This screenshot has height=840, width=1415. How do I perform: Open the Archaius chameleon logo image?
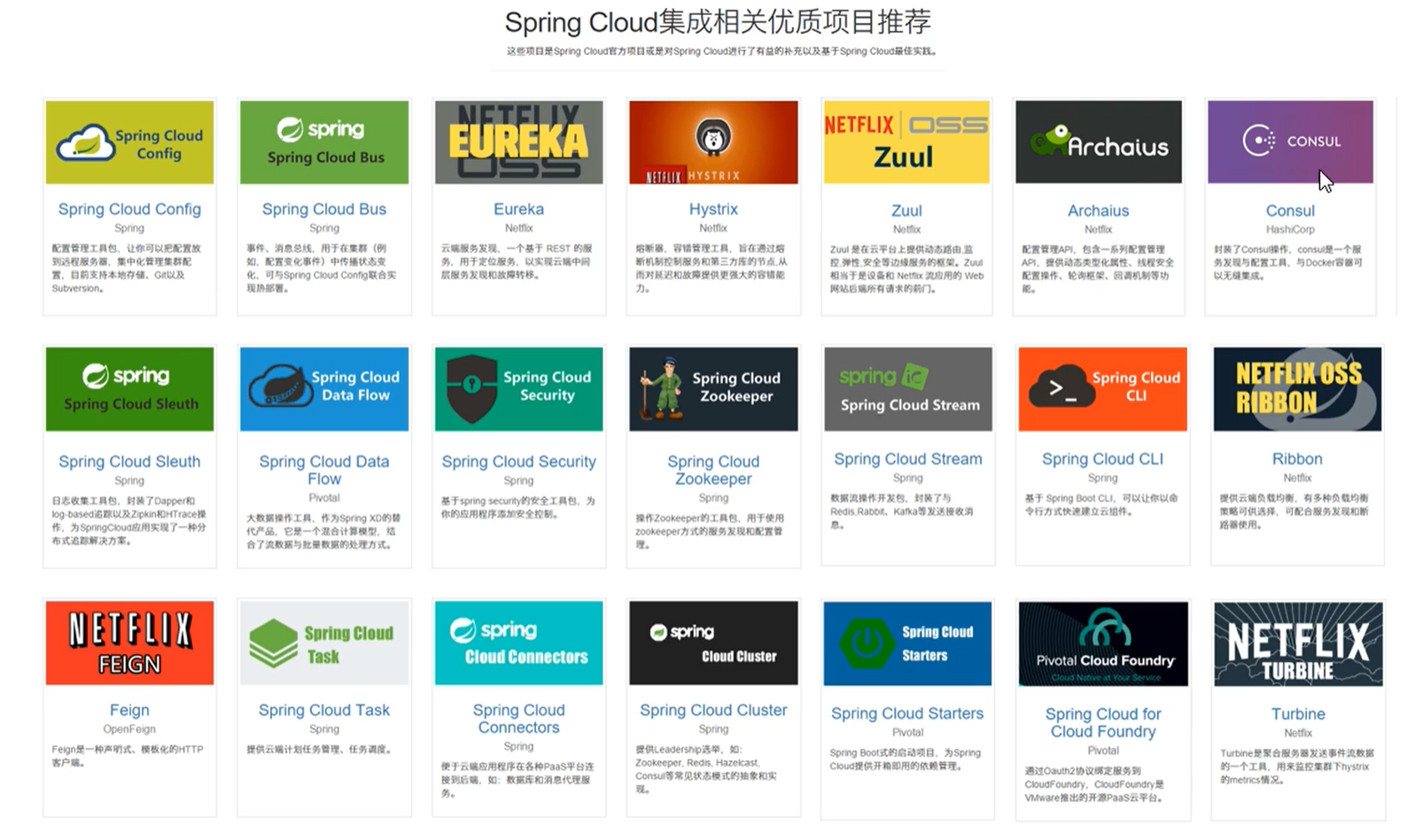[1099, 143]
